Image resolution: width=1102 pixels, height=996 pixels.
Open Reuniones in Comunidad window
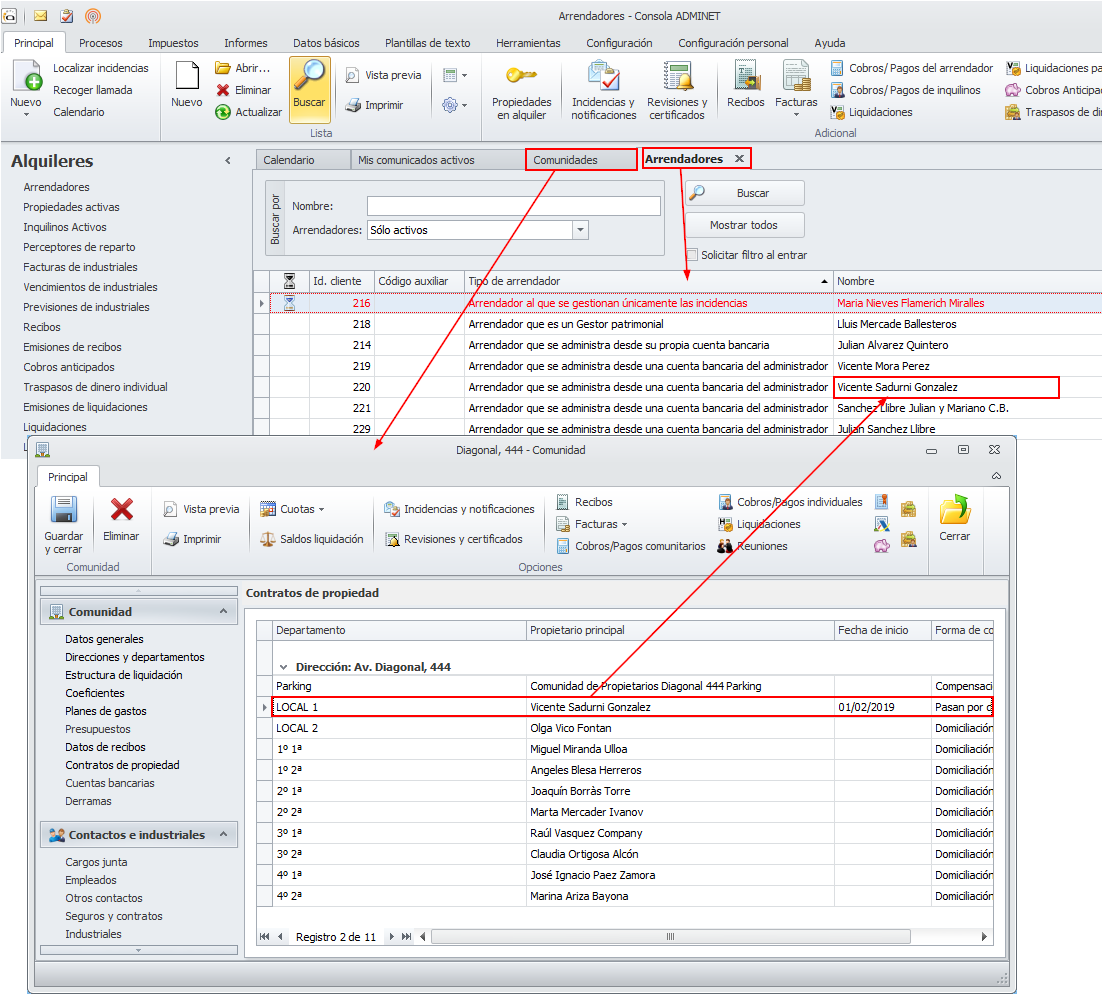[753, 546]
